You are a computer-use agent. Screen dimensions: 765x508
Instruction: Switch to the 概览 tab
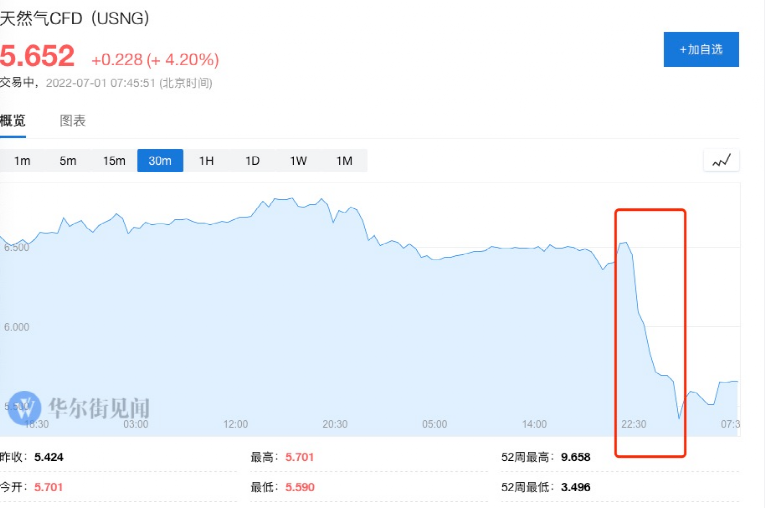(13, 121)
